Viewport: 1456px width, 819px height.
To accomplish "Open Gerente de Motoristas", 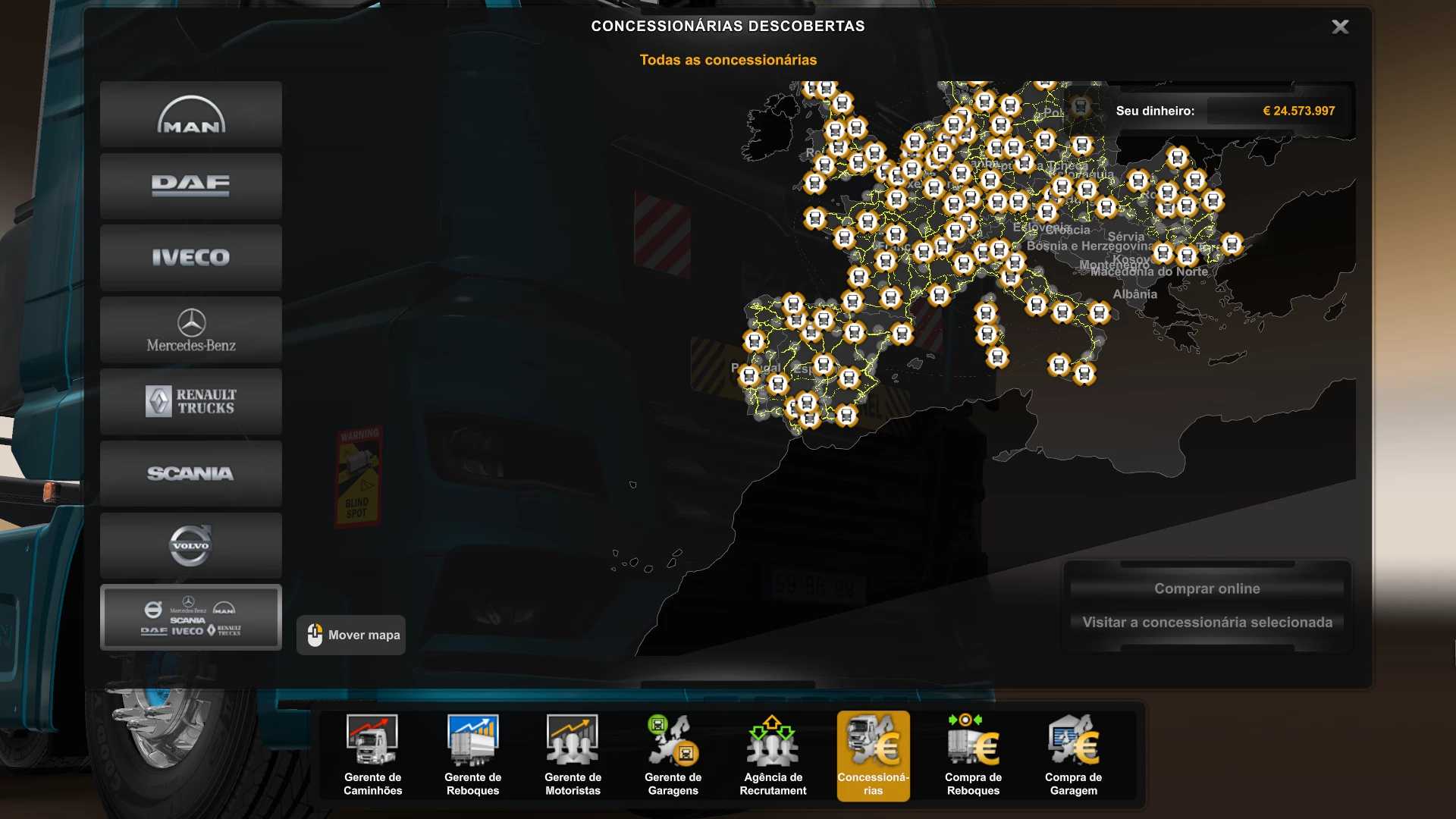I will coord(573,755).
